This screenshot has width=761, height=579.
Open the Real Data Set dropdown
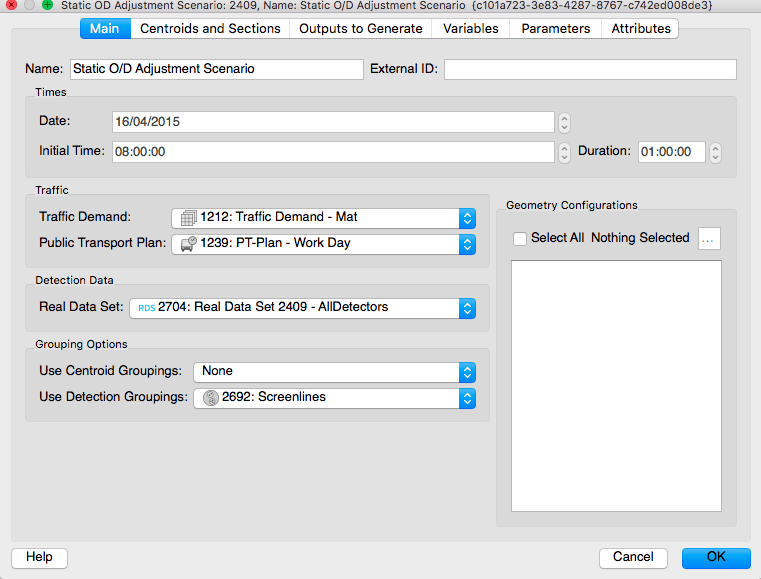302,308
